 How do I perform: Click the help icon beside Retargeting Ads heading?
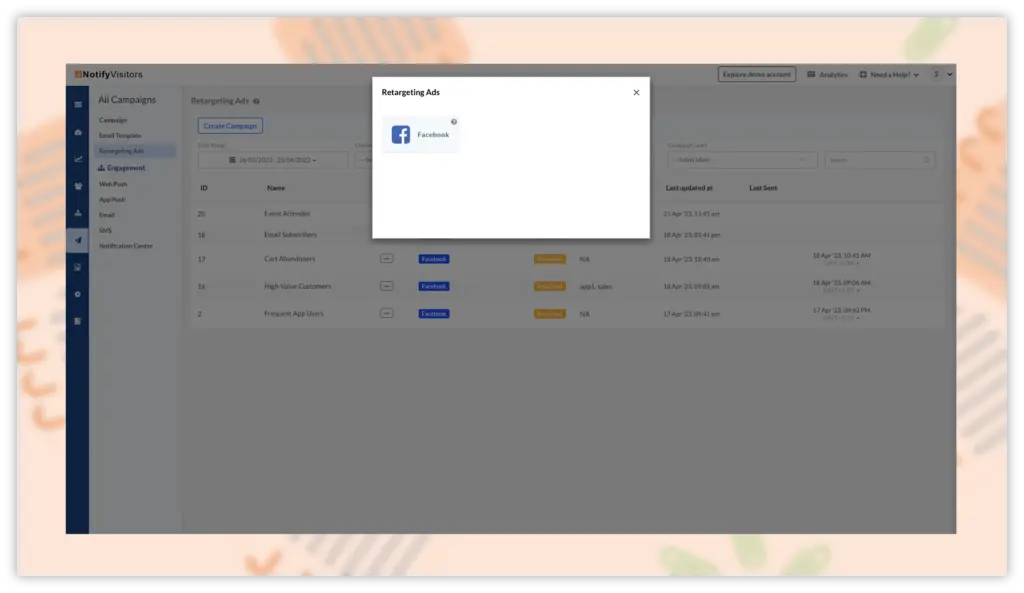pyautogui.click(x=257, y=101)
